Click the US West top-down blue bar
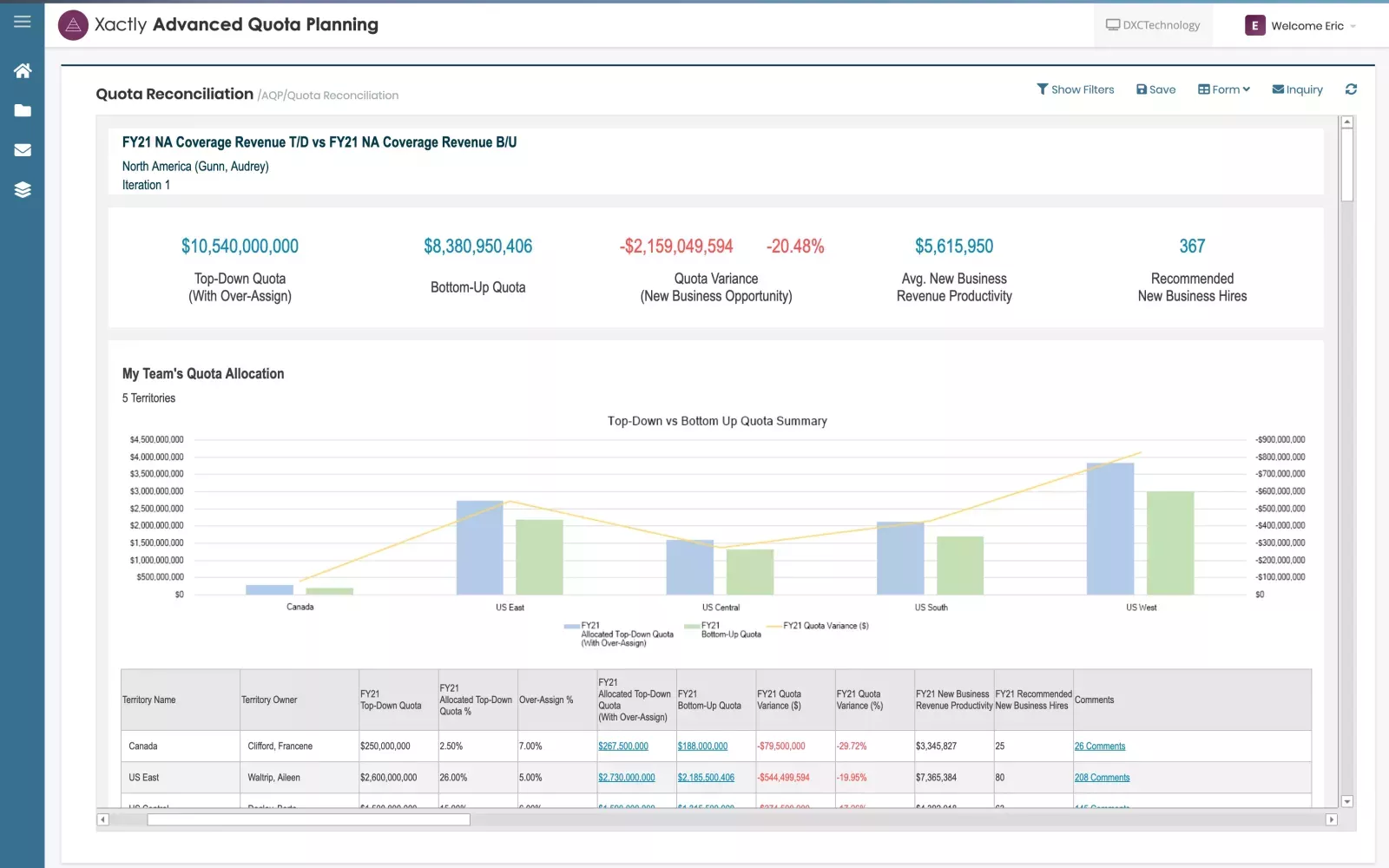 1110,529
